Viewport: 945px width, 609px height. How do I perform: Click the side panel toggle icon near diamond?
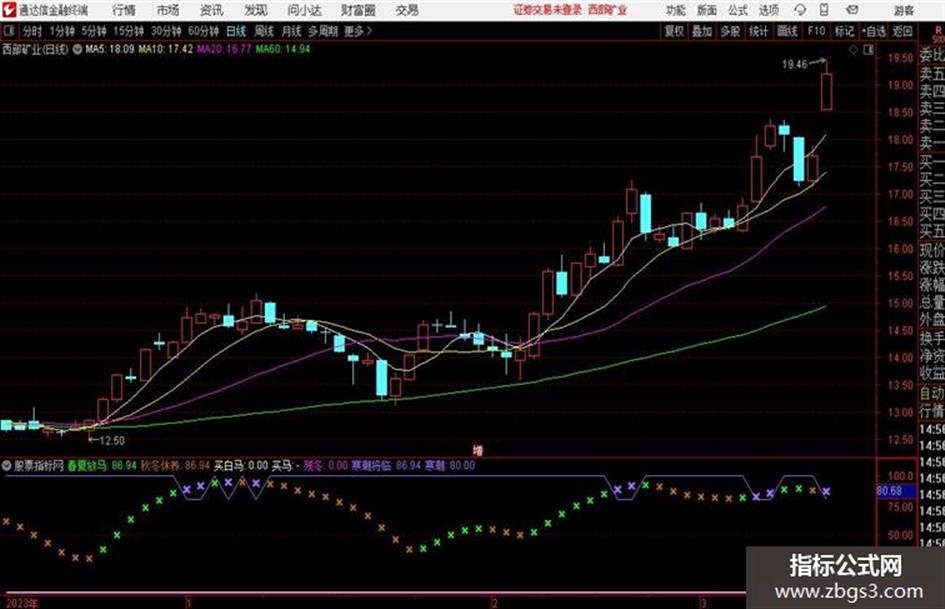868,50
